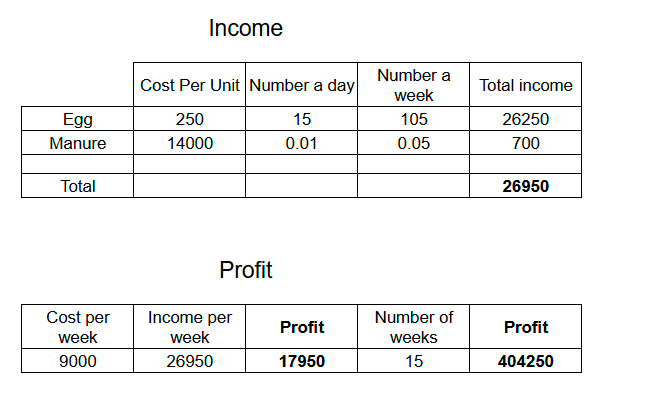This screenshot has width=650, height=396.
Task: Select the Cost per week header cell
Action: coord(78,327)
